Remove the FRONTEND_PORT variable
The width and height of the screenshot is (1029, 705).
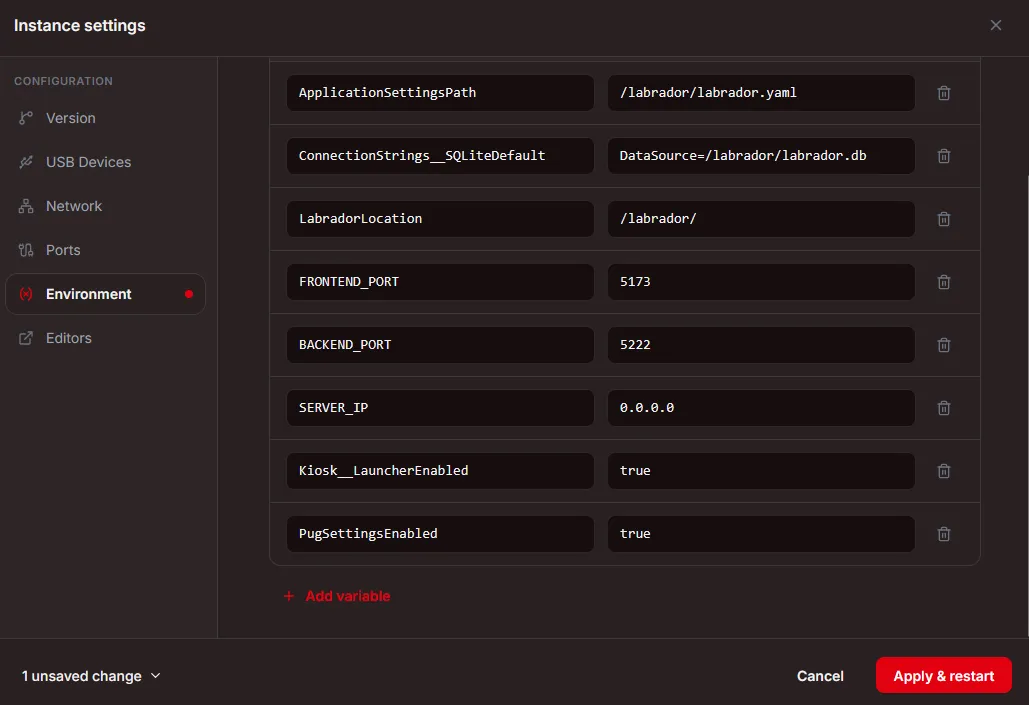(944, 282)
